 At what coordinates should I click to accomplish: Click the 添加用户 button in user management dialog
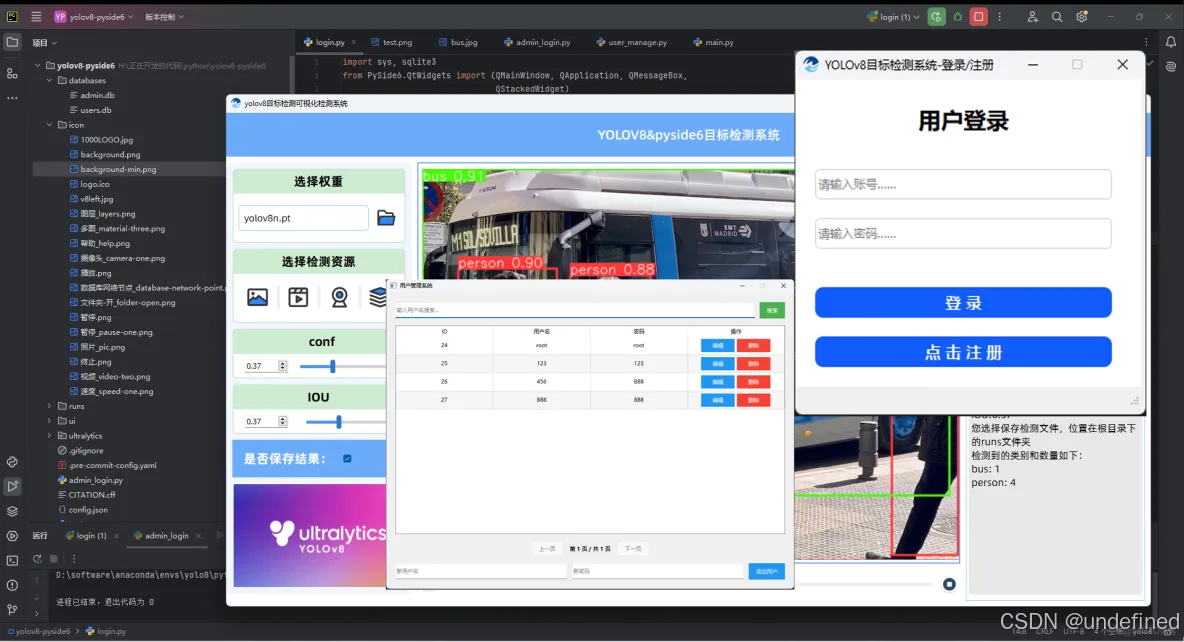tap(766, 570)
